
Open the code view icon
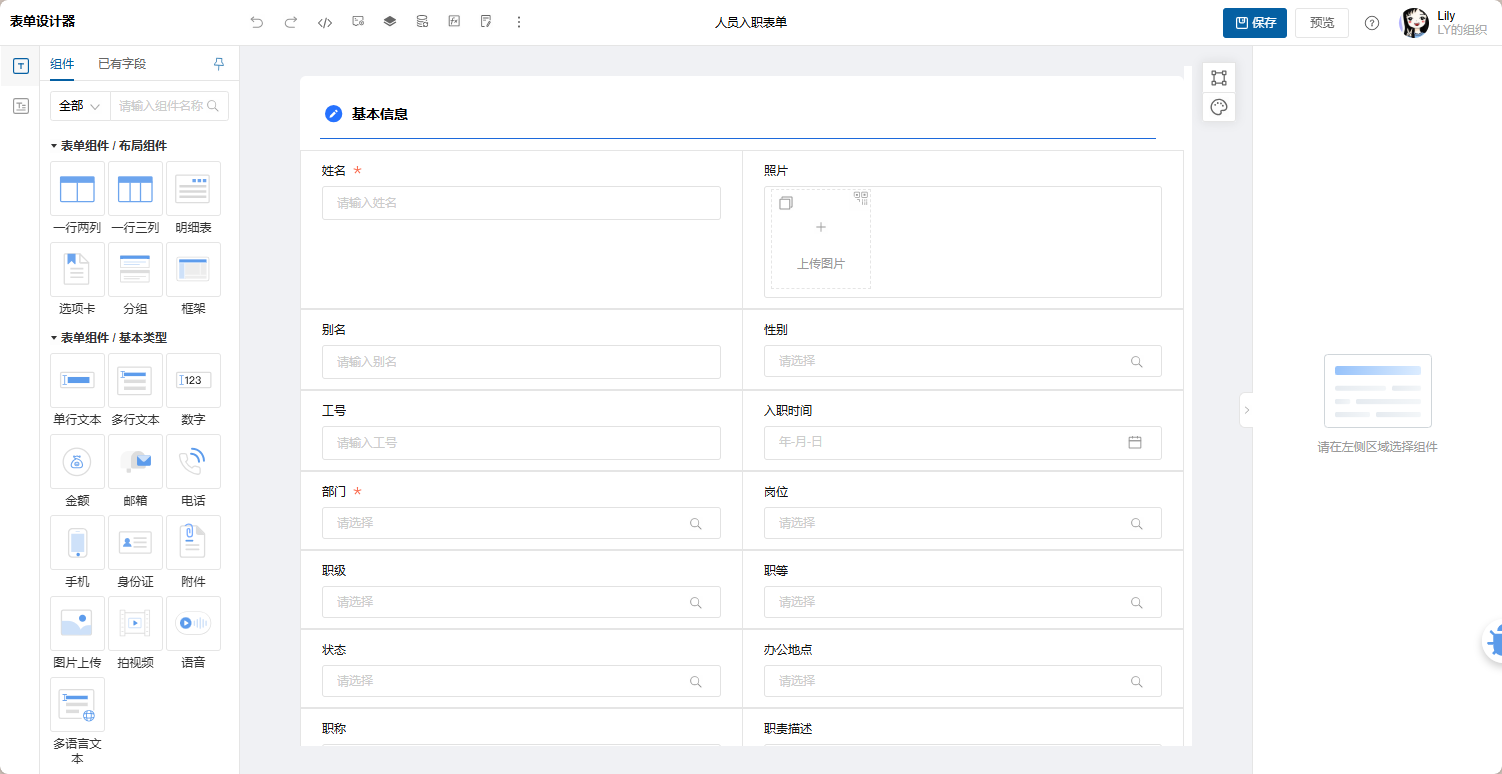tap(324, 22)
